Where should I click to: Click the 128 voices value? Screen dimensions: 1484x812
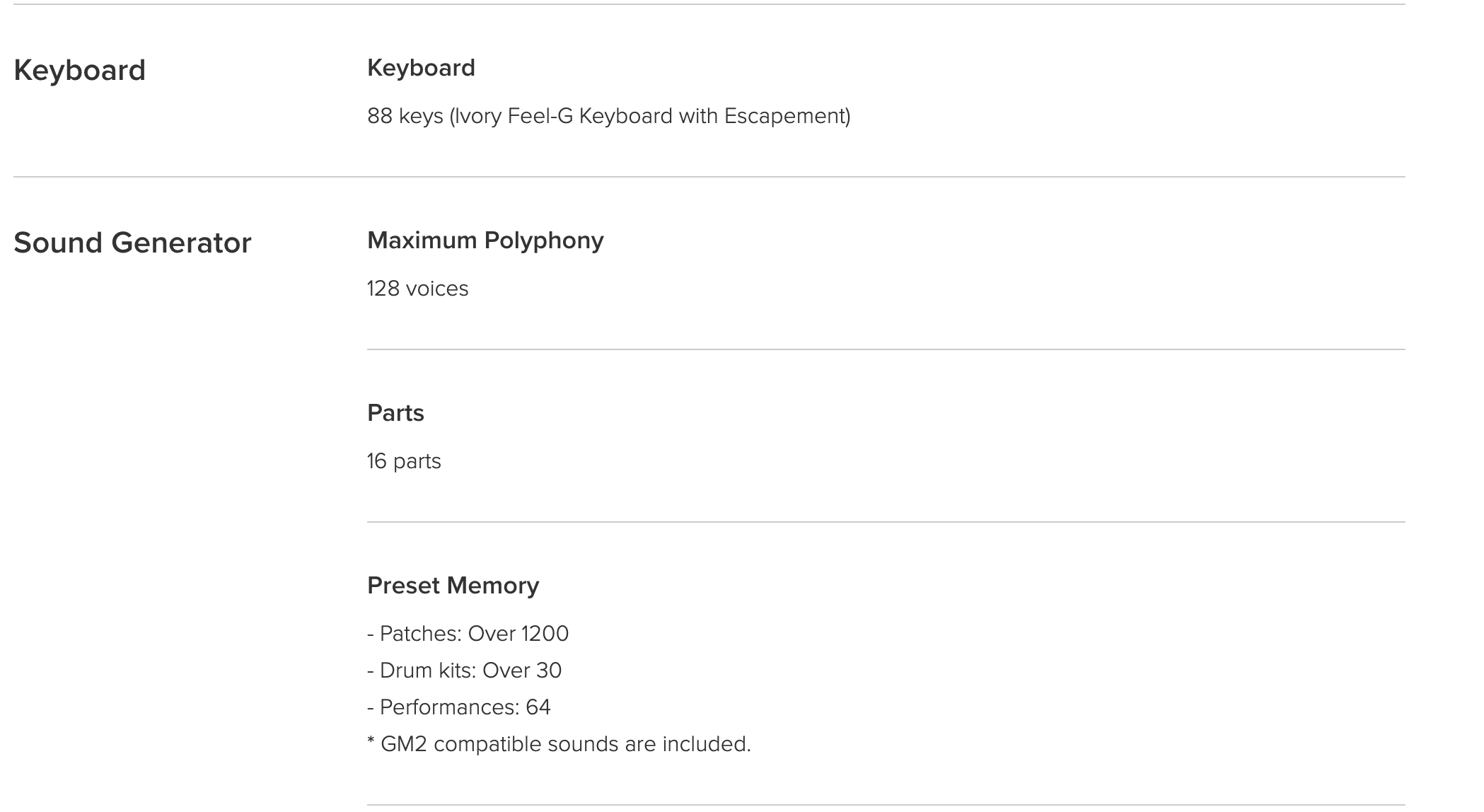(x=417, y=289)
